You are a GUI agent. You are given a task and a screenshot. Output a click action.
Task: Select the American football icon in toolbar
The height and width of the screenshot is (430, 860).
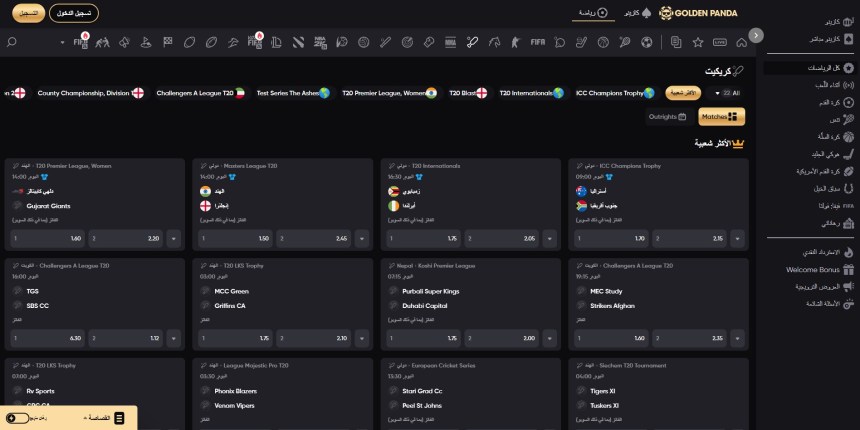coord(211,42)
